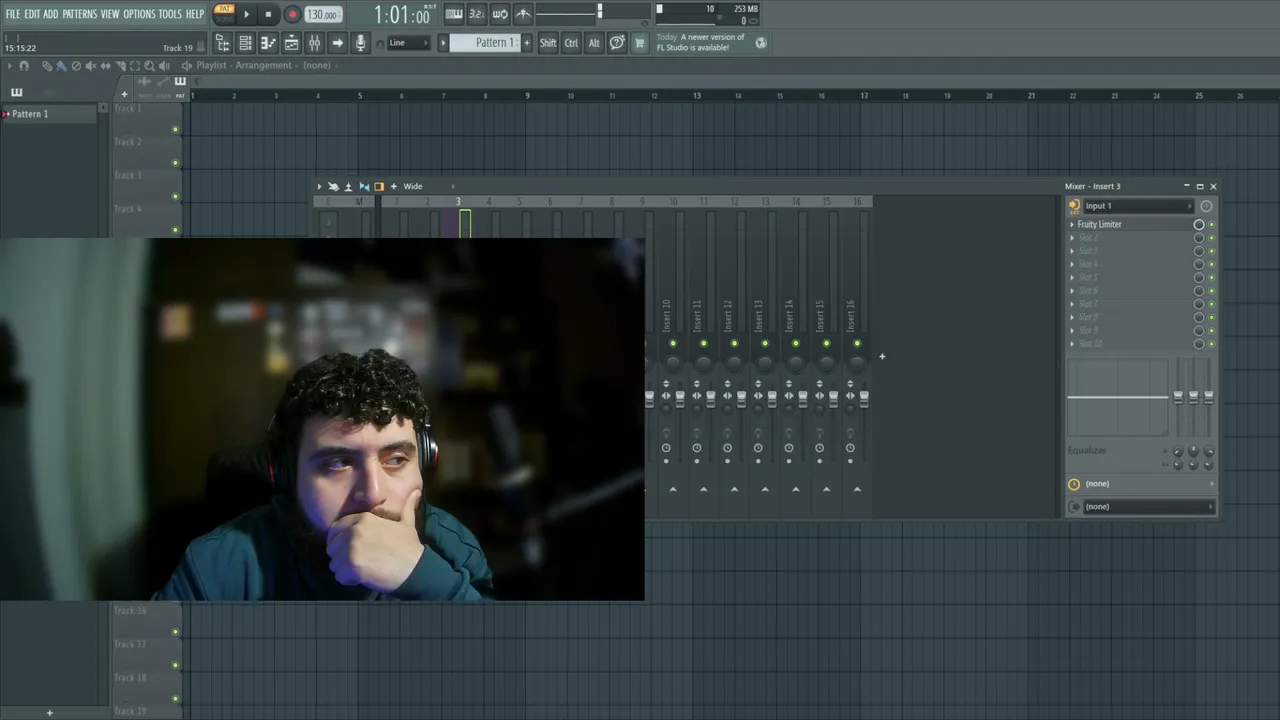Toggle mute for playlist Track 1
Screen dimensions: 1280x720
click(176, 129)
